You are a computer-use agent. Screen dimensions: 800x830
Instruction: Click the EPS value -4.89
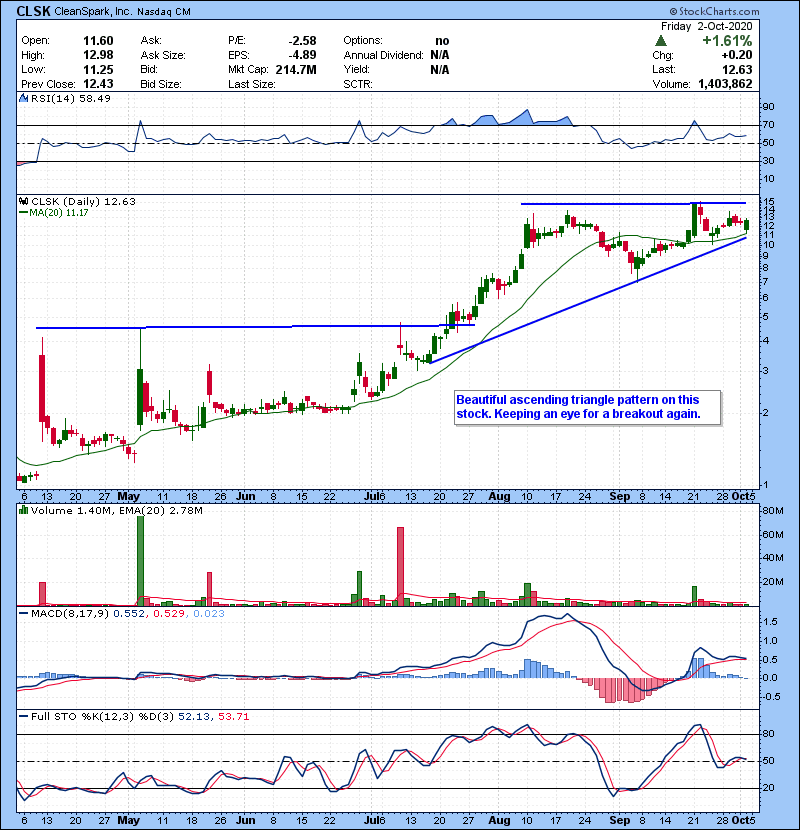tap(302, 55)
